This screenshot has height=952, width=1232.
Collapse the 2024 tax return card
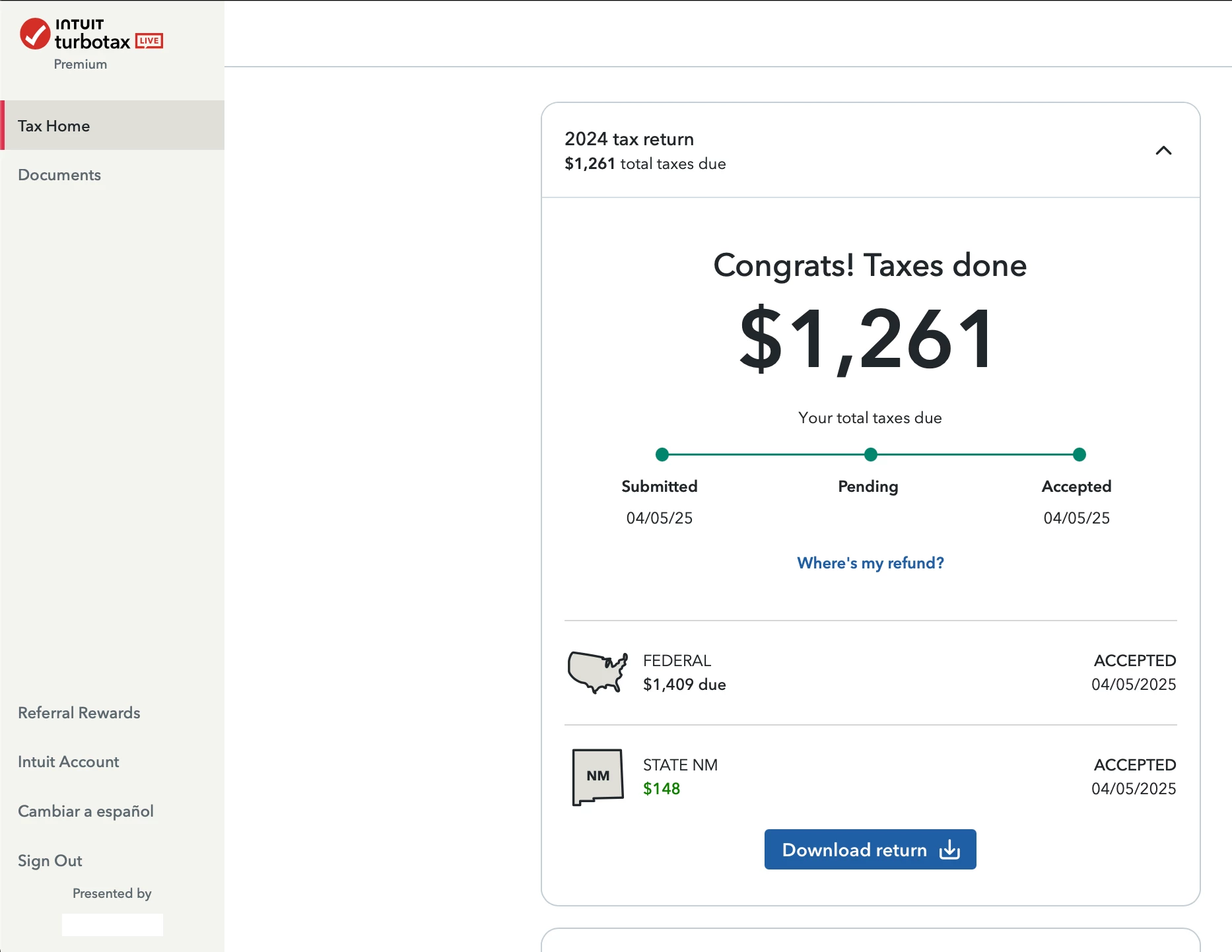tap(1163, 151)
